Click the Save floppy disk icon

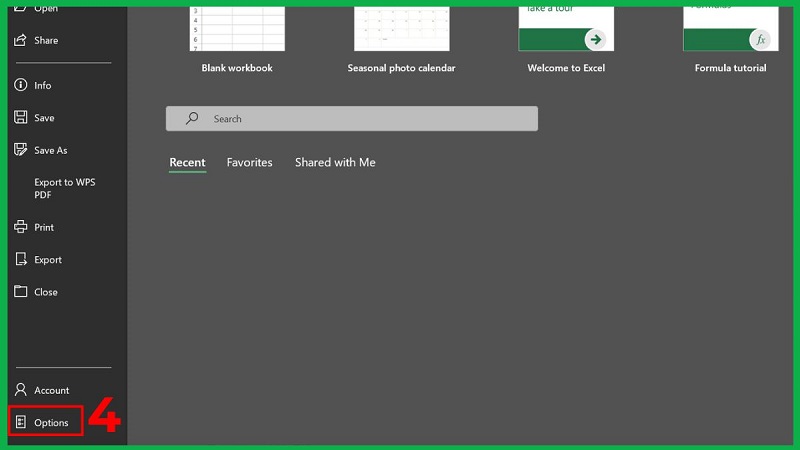pos(21,118)
